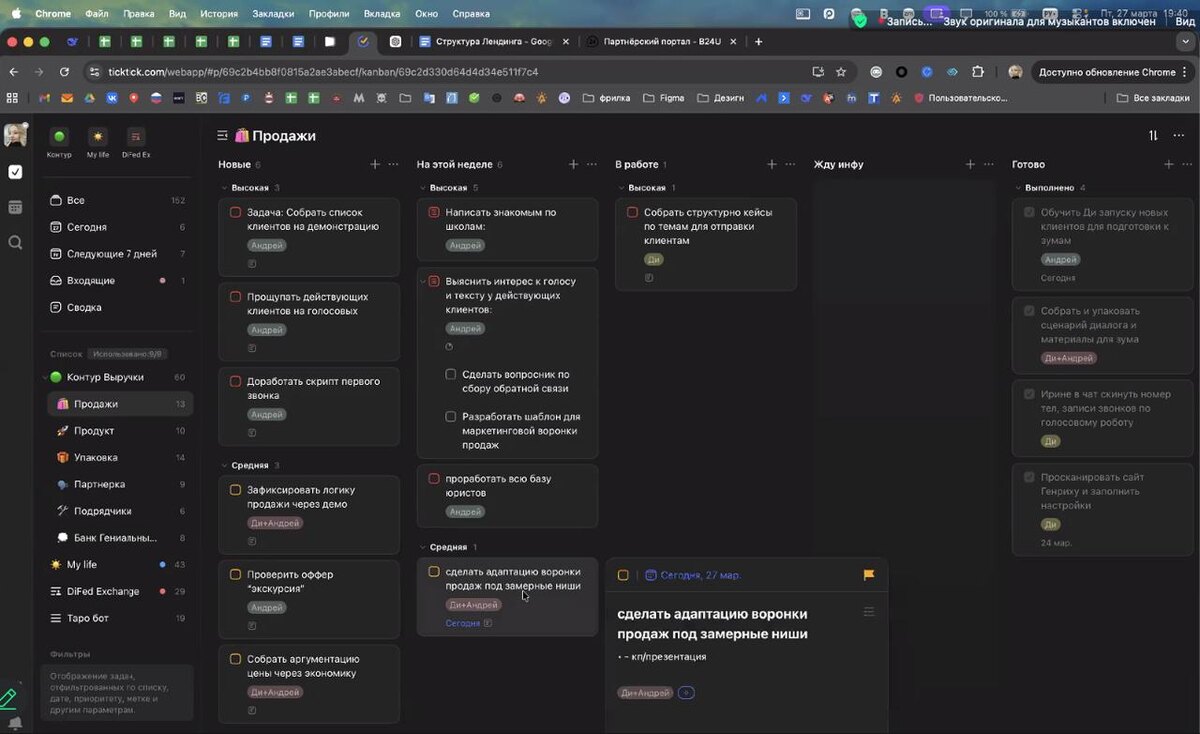1200x734 pixels.
Task: Open the calendar view in left rail
Action: 15,207
